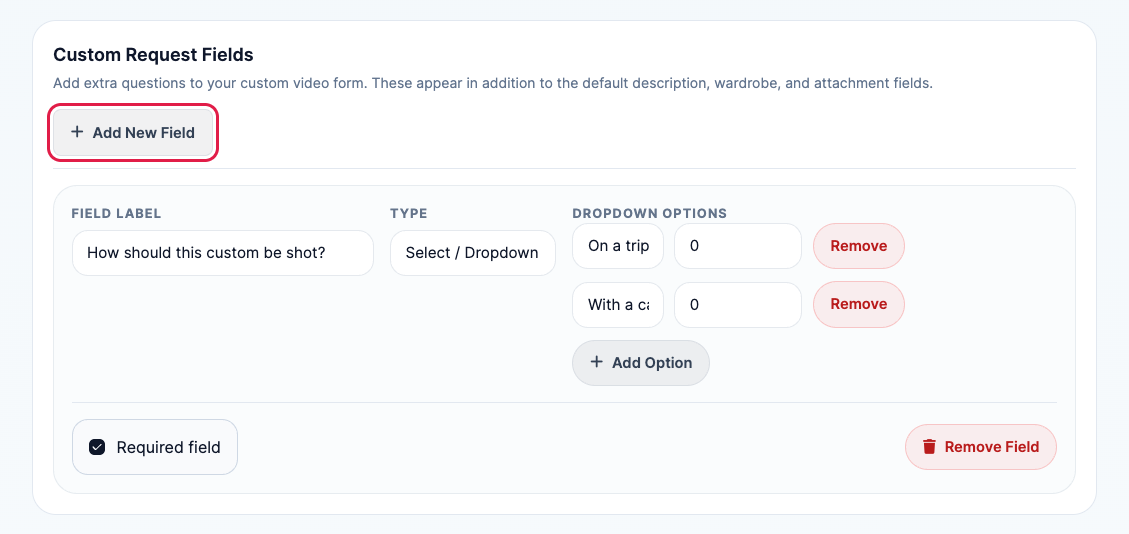The image size is (1129, 534).
Task: Edit the 'On a trip' option name
Action: pos(618,246)
